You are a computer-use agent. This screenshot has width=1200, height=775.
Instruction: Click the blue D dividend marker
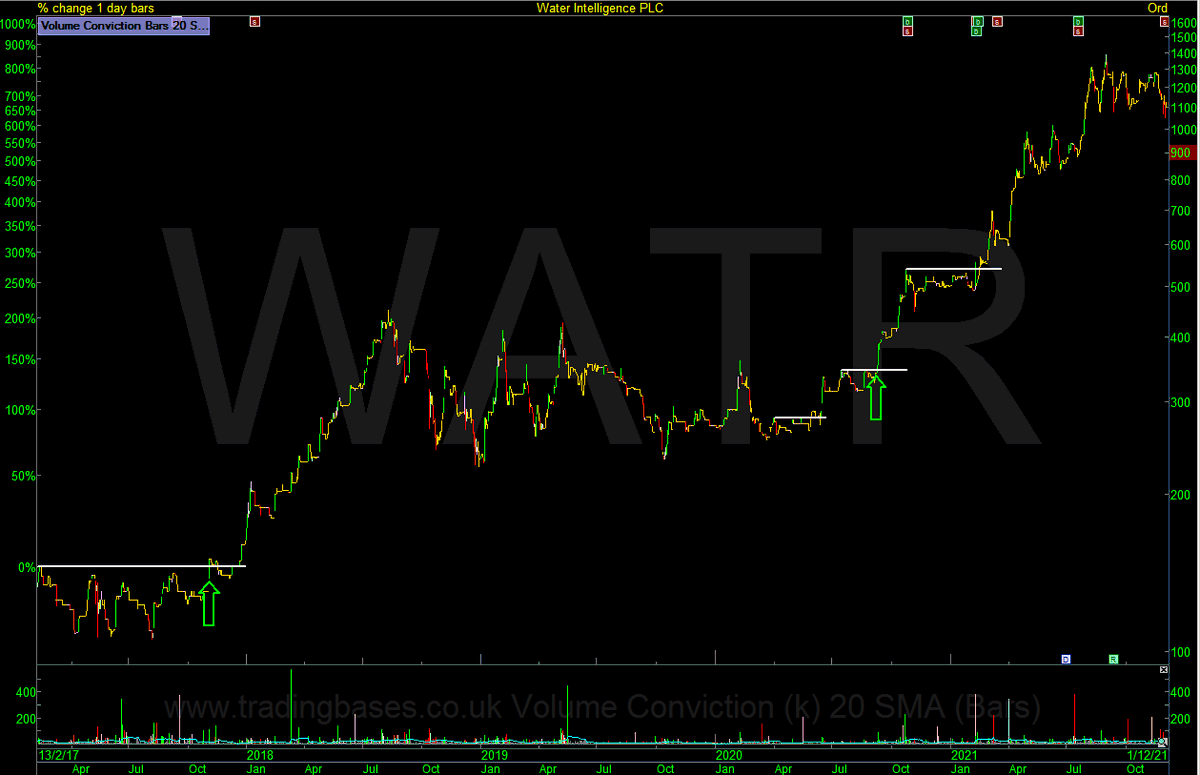tap(1066, 658)
